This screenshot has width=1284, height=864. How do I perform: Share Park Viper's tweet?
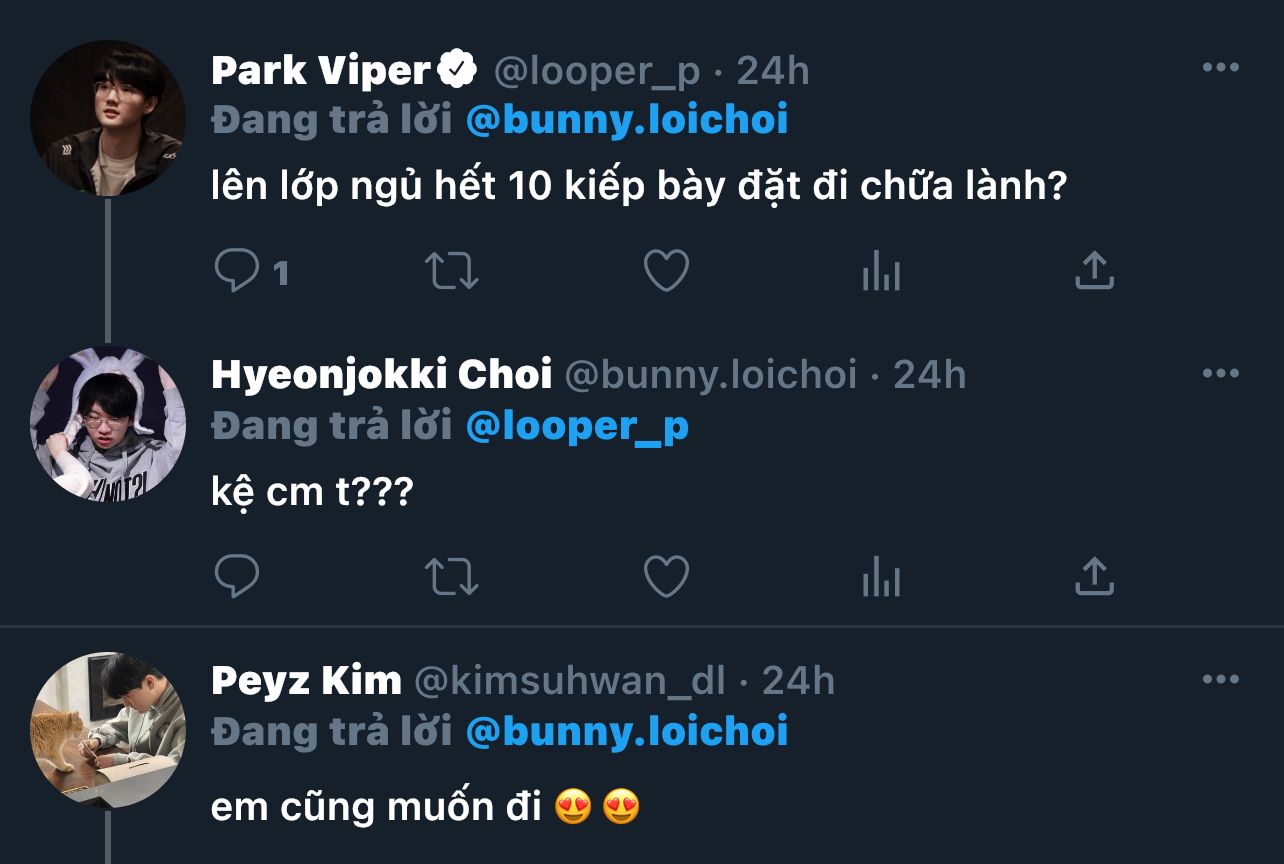point(1094,271)
